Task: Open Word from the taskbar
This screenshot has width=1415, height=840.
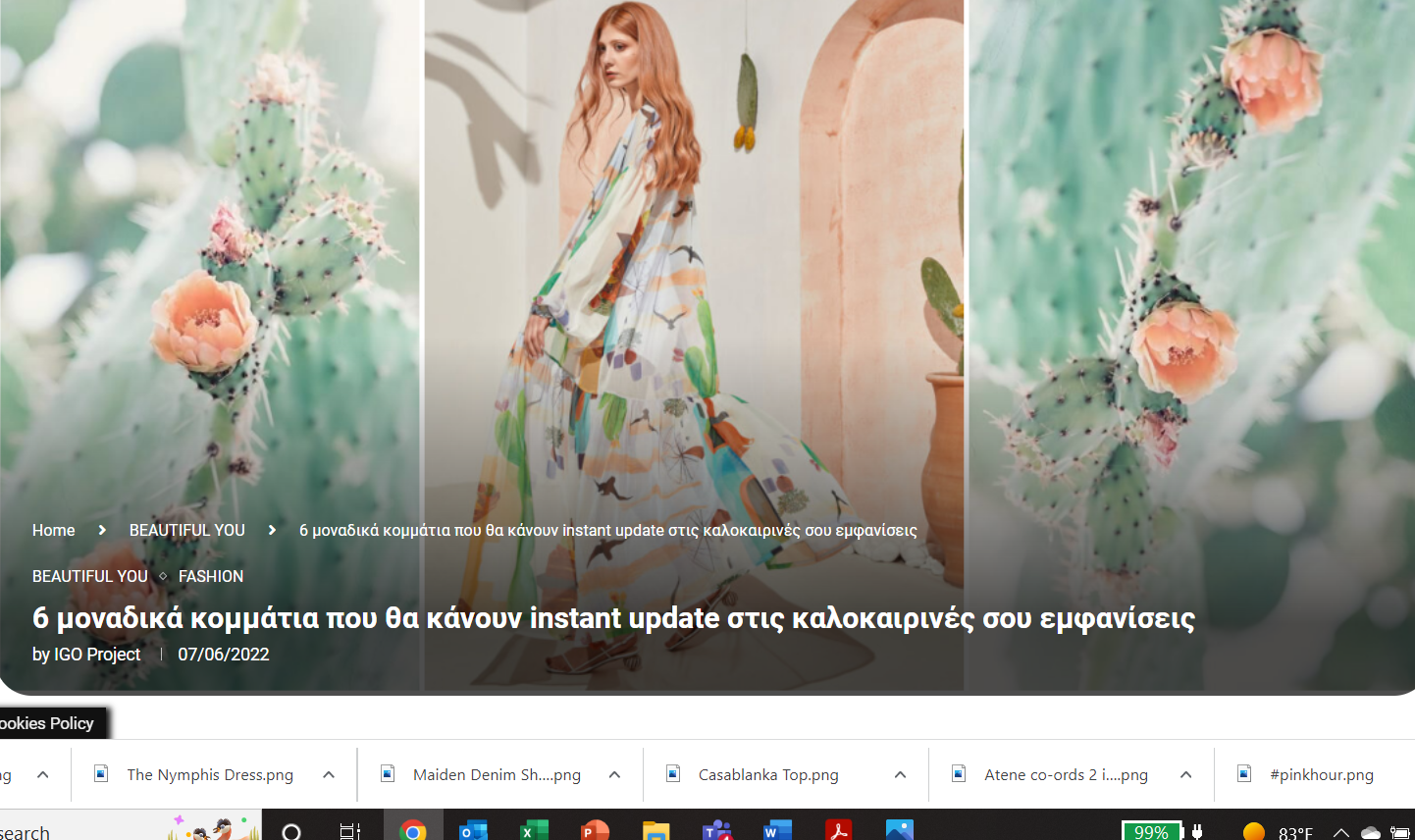Action: pos(777,830)
